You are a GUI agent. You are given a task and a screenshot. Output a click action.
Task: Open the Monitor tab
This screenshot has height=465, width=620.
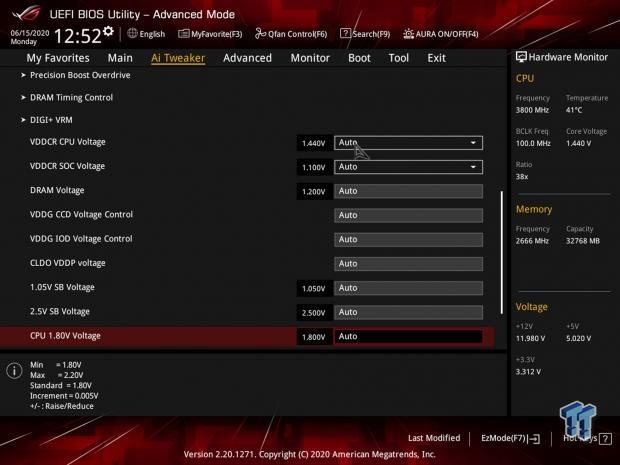click(x=310, y=58)
